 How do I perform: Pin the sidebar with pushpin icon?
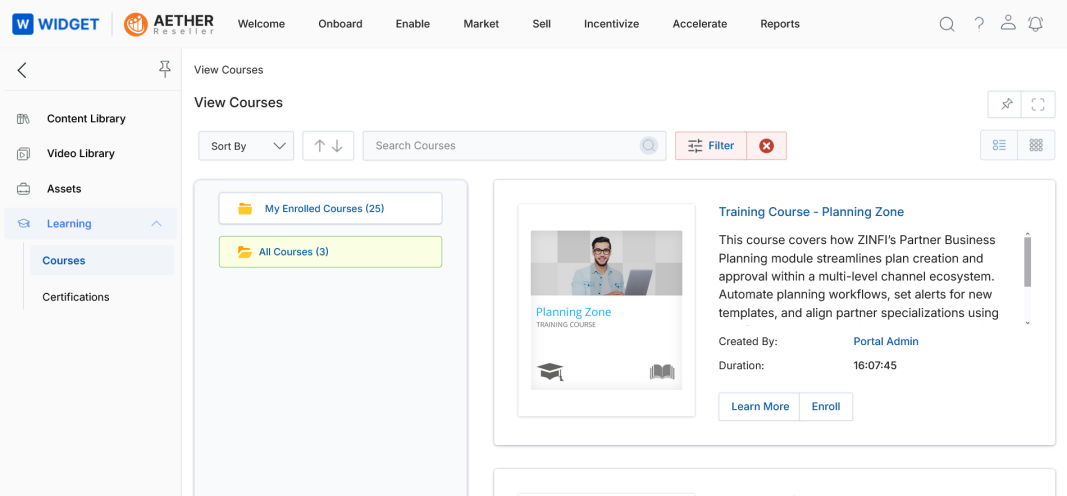pyautogui.click(x=164, y=69)
